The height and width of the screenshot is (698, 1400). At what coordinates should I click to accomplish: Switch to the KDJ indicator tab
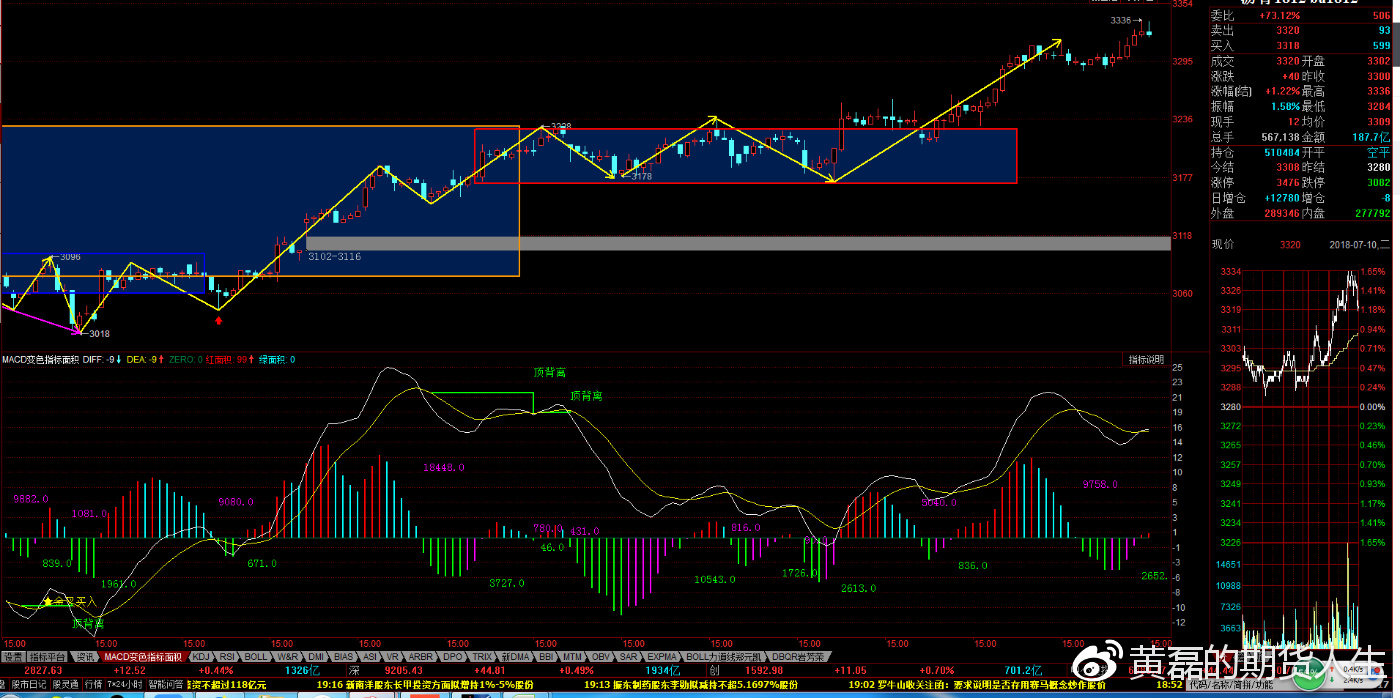click(201, 657)
